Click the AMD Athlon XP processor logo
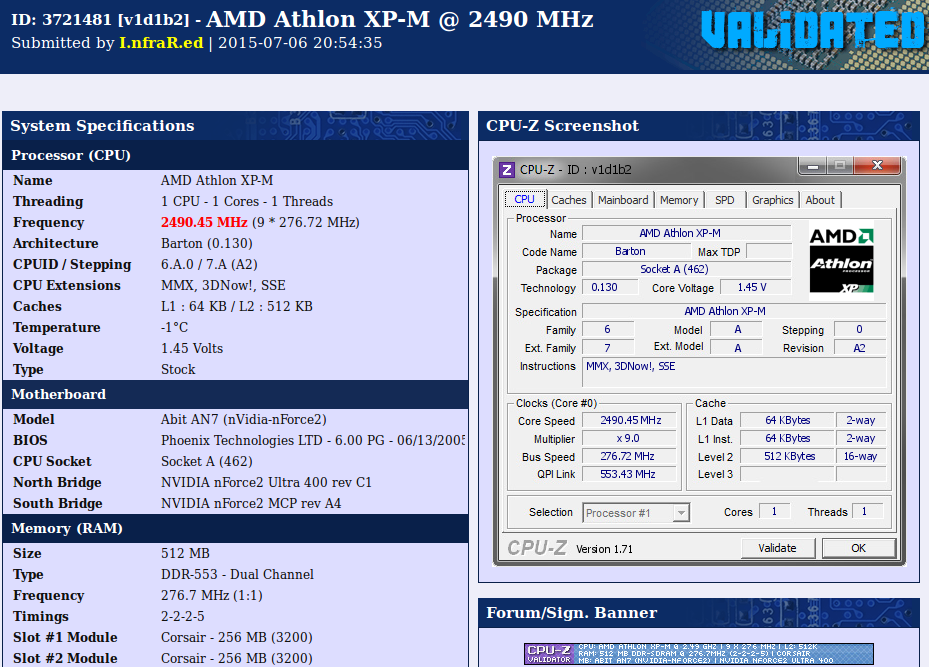Image resolution: width=929 pixels, height=667 pixels. click(841, 261)
